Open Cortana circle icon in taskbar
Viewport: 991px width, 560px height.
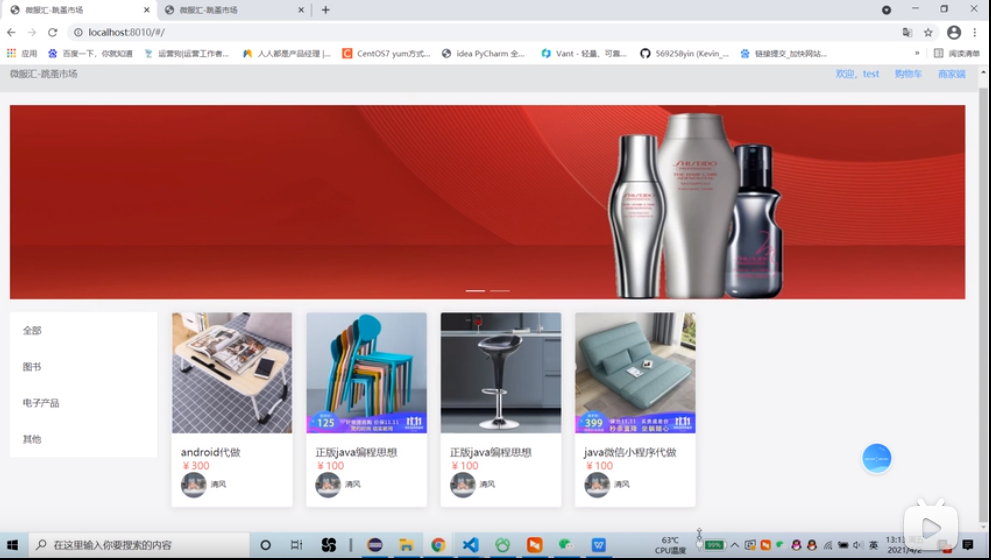point(265,545)
